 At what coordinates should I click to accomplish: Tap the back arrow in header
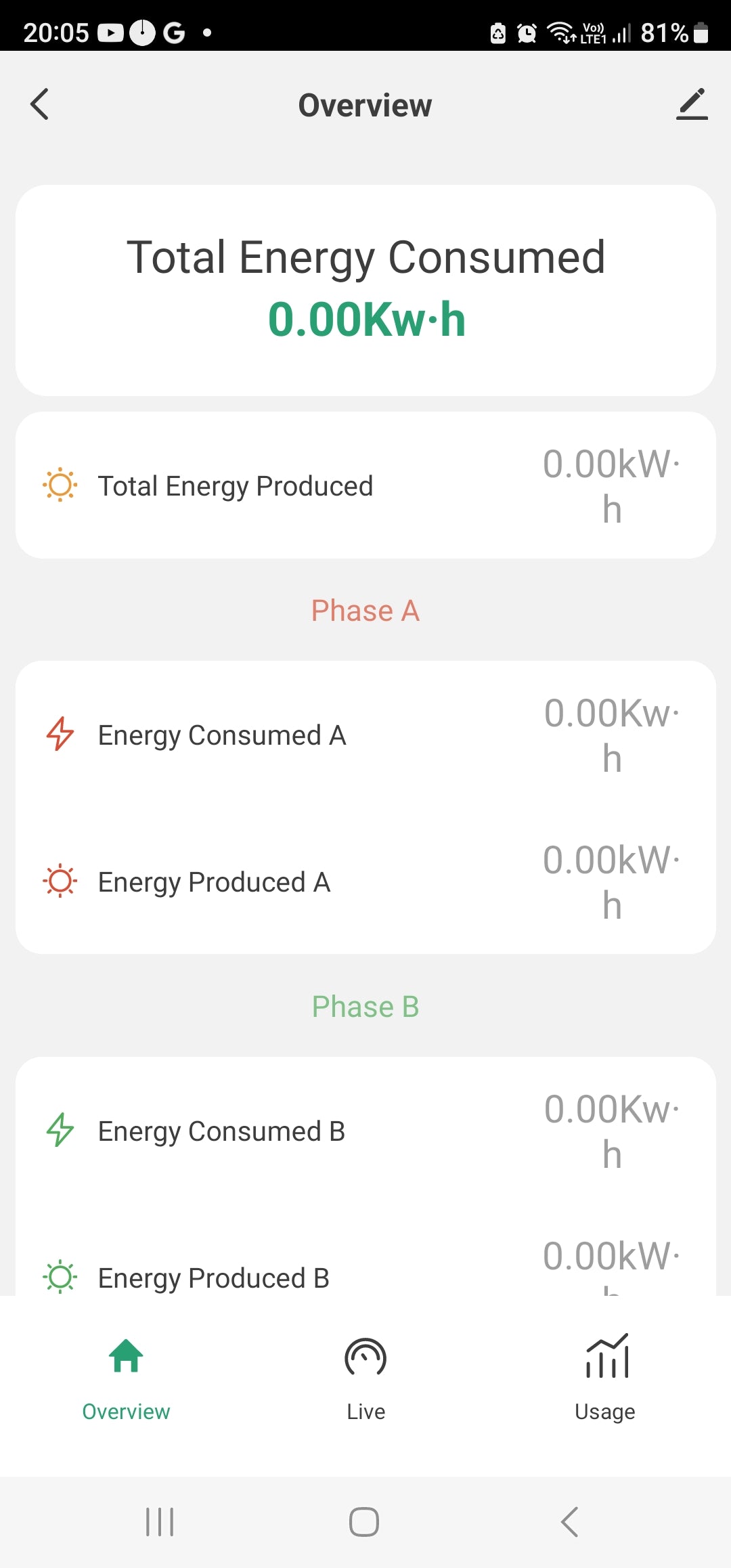(x=40, y=104)
